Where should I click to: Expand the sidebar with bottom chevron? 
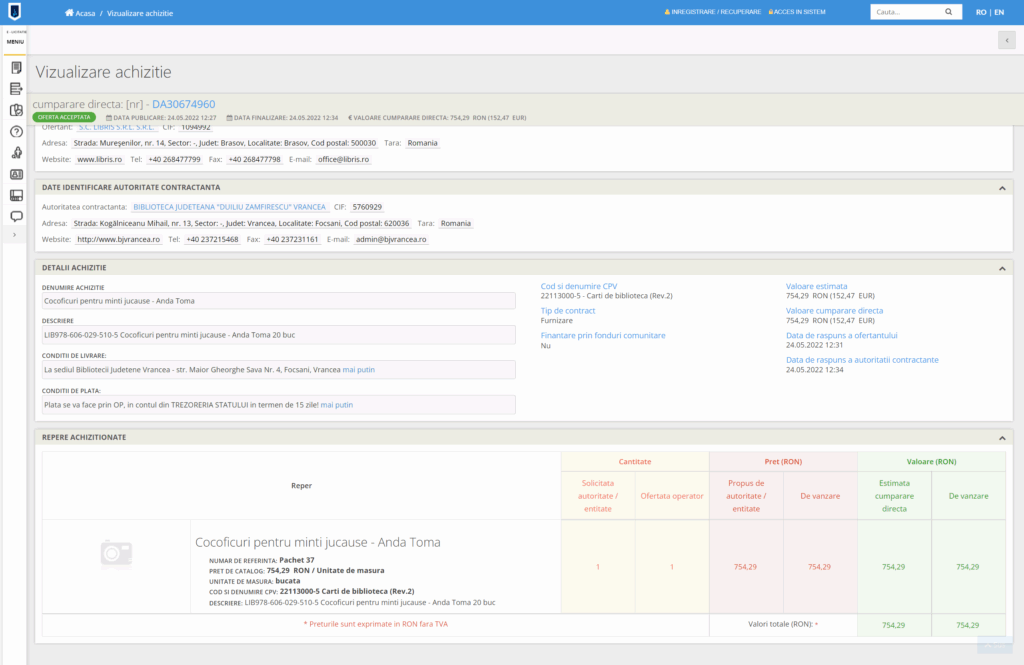[x=14, y=235]
